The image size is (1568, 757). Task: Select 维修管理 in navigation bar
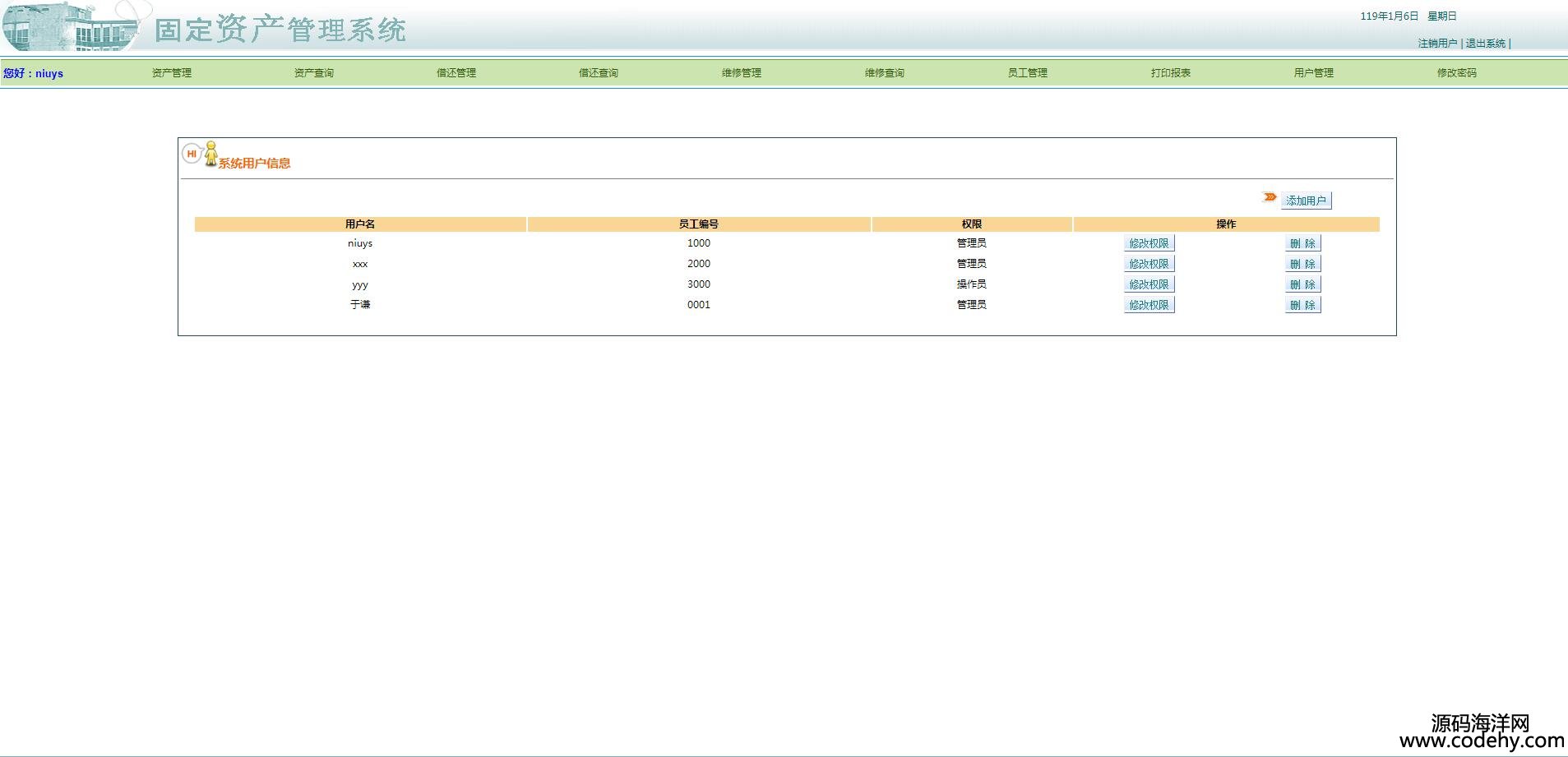(742, 73)
